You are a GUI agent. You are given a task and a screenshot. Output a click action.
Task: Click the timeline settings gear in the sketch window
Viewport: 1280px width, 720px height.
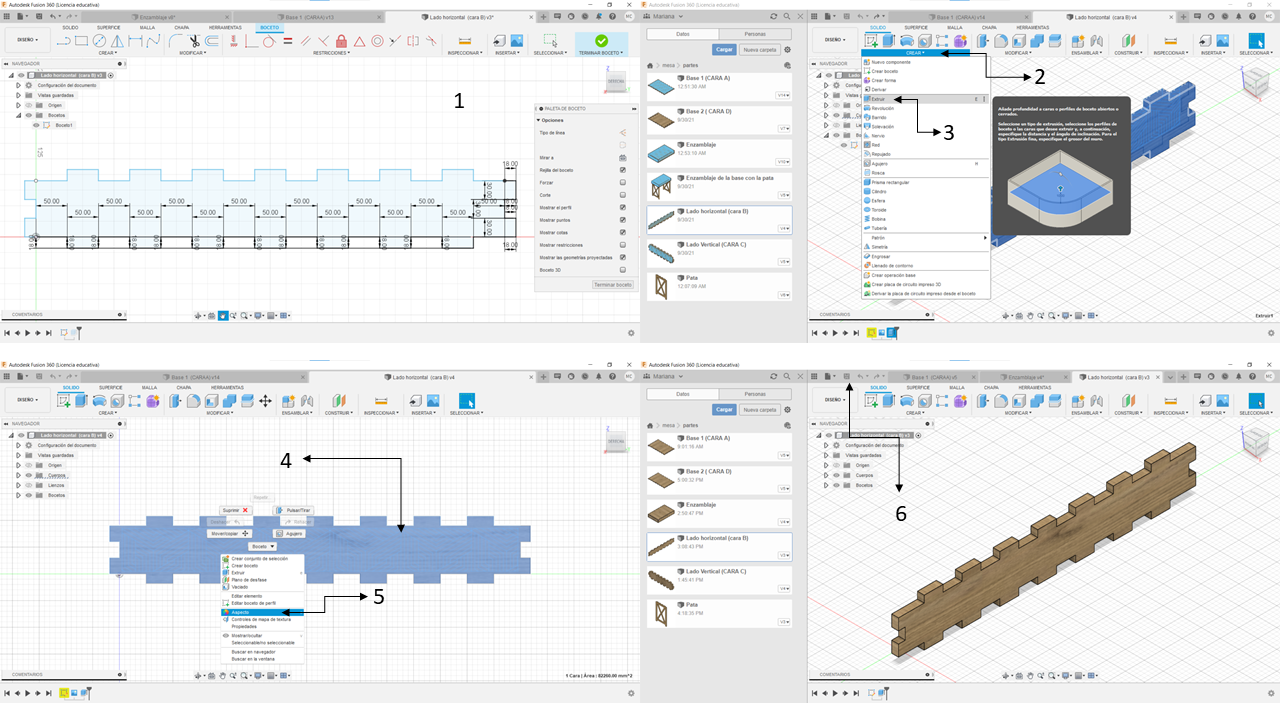[x=631, y=332]
